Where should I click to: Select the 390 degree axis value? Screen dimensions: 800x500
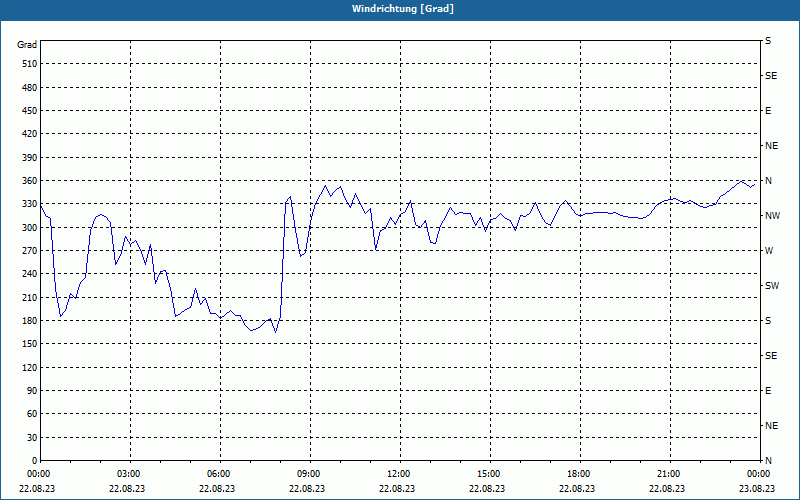click(30, 158)
